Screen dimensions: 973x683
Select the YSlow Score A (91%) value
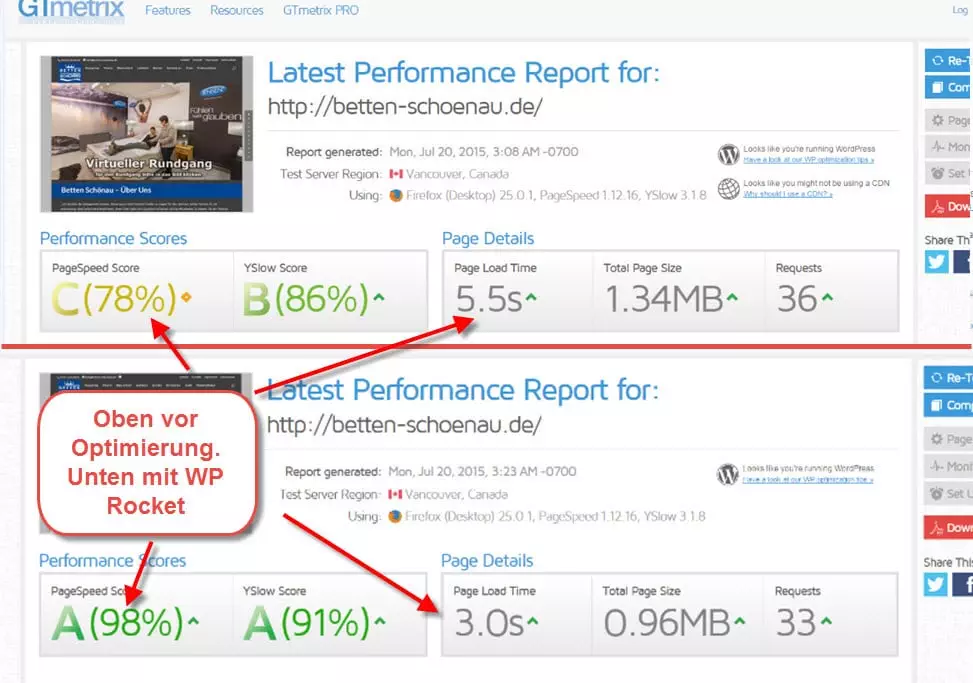[x=307, y=622]
